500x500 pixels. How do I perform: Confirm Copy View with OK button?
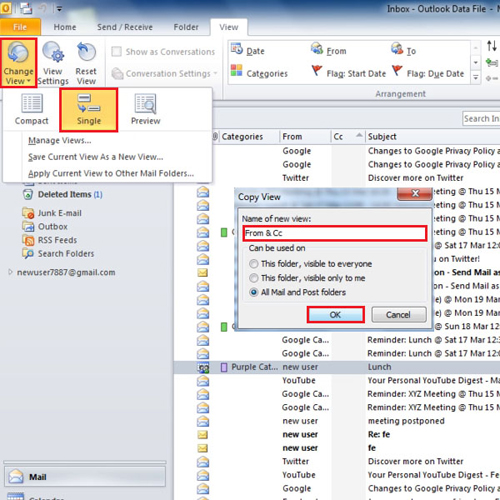pyautogui.click(x=335, y=315)
